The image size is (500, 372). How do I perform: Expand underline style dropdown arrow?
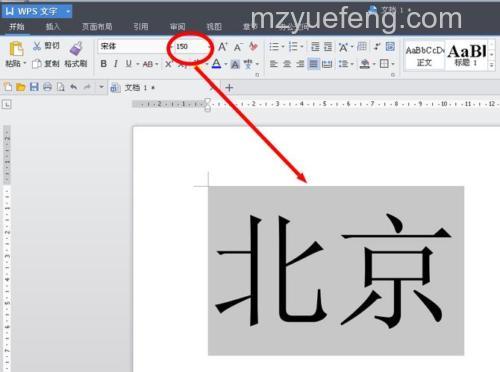coord(137,64)
